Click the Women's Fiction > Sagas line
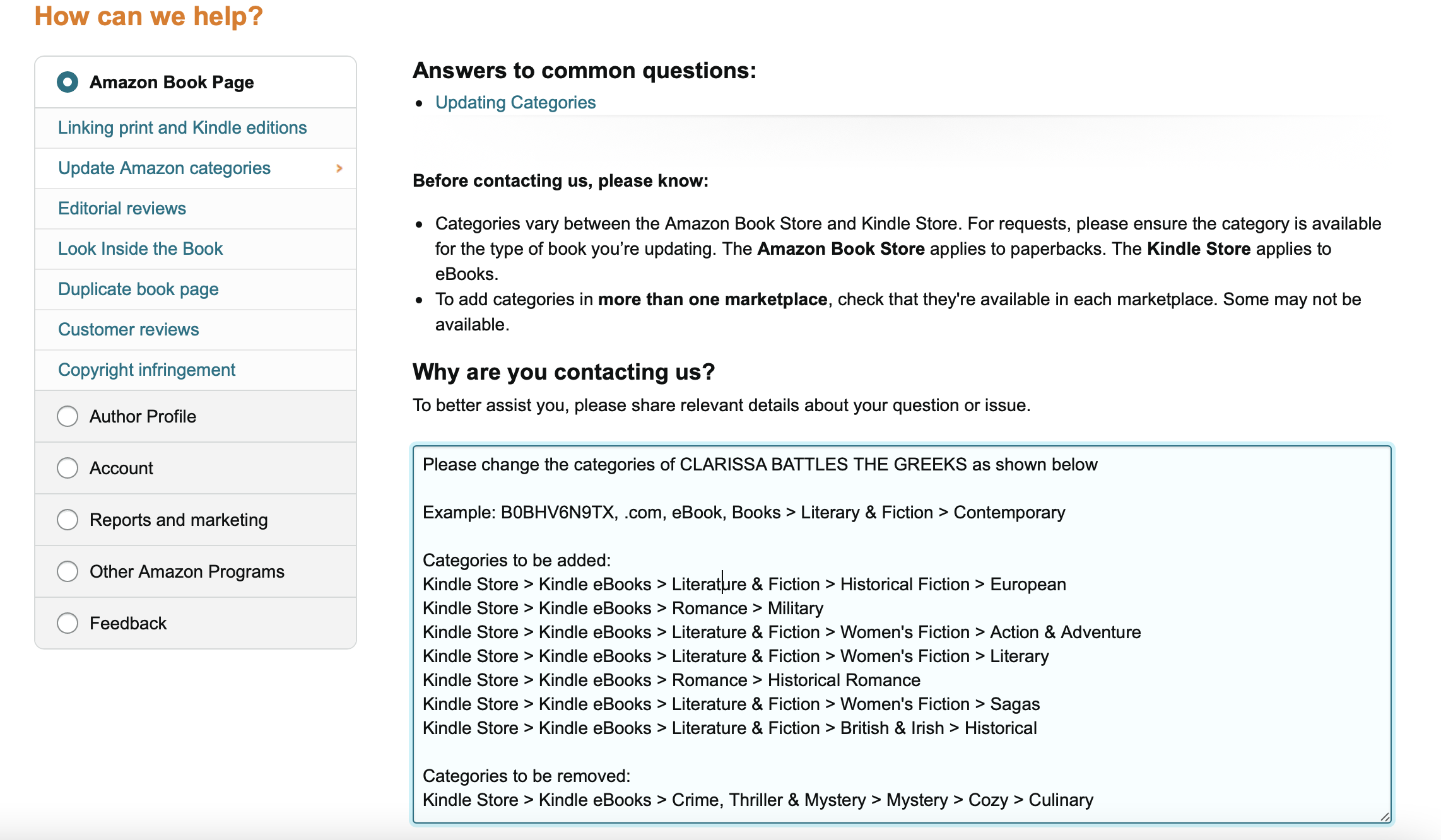Image resolution: width=1441 pixels, height=840 pixels. 731,704
